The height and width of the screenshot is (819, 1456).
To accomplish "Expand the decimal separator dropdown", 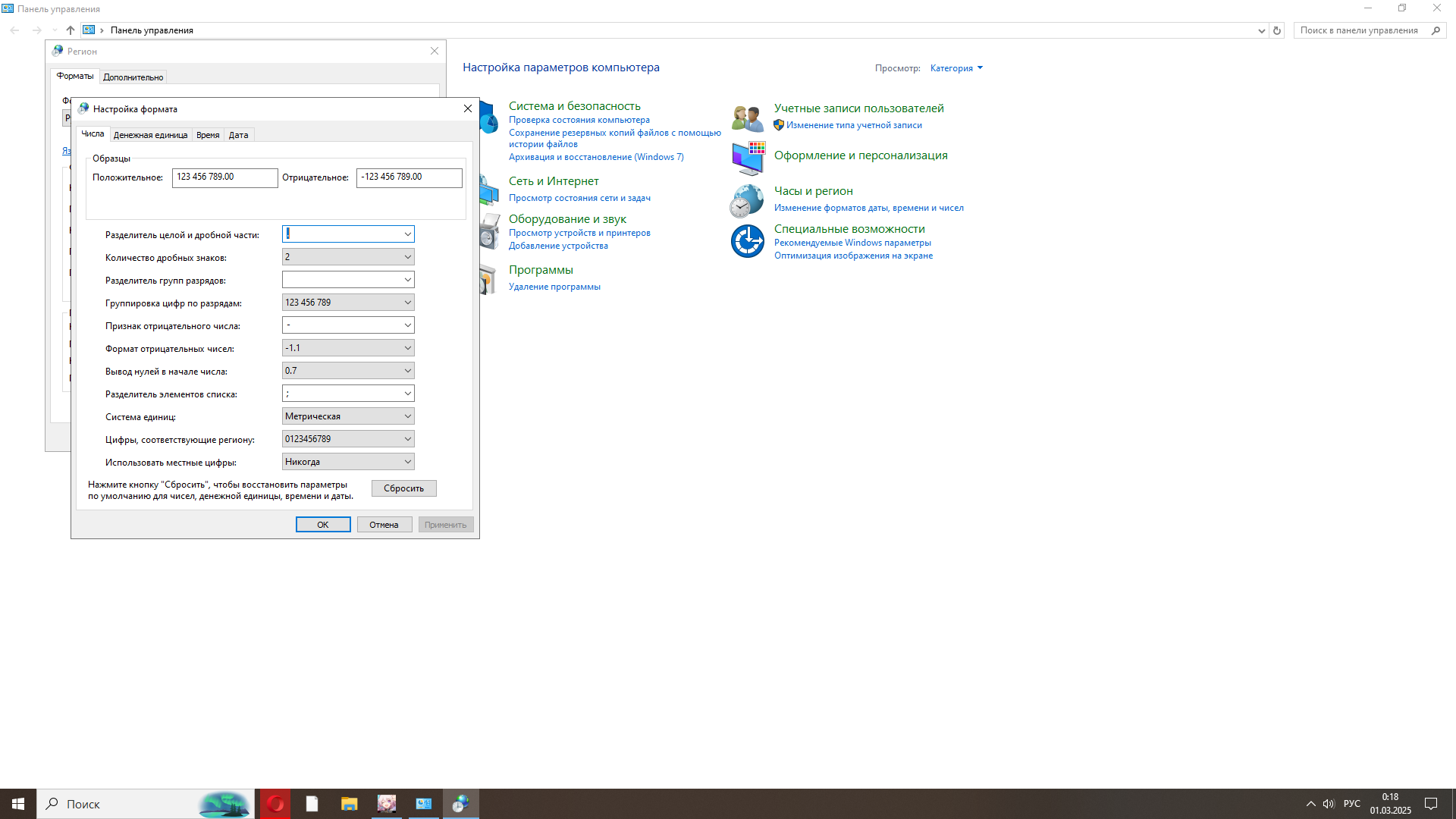I will (407, 234).
